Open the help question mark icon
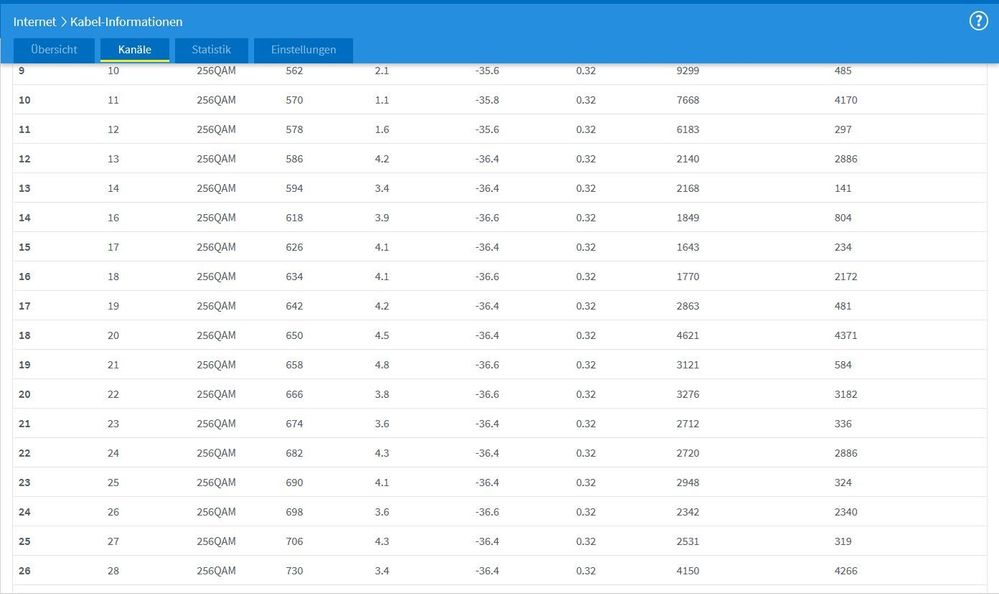This screenshot has height=594, width=999. pyautogui.click(x=978, y=21)
